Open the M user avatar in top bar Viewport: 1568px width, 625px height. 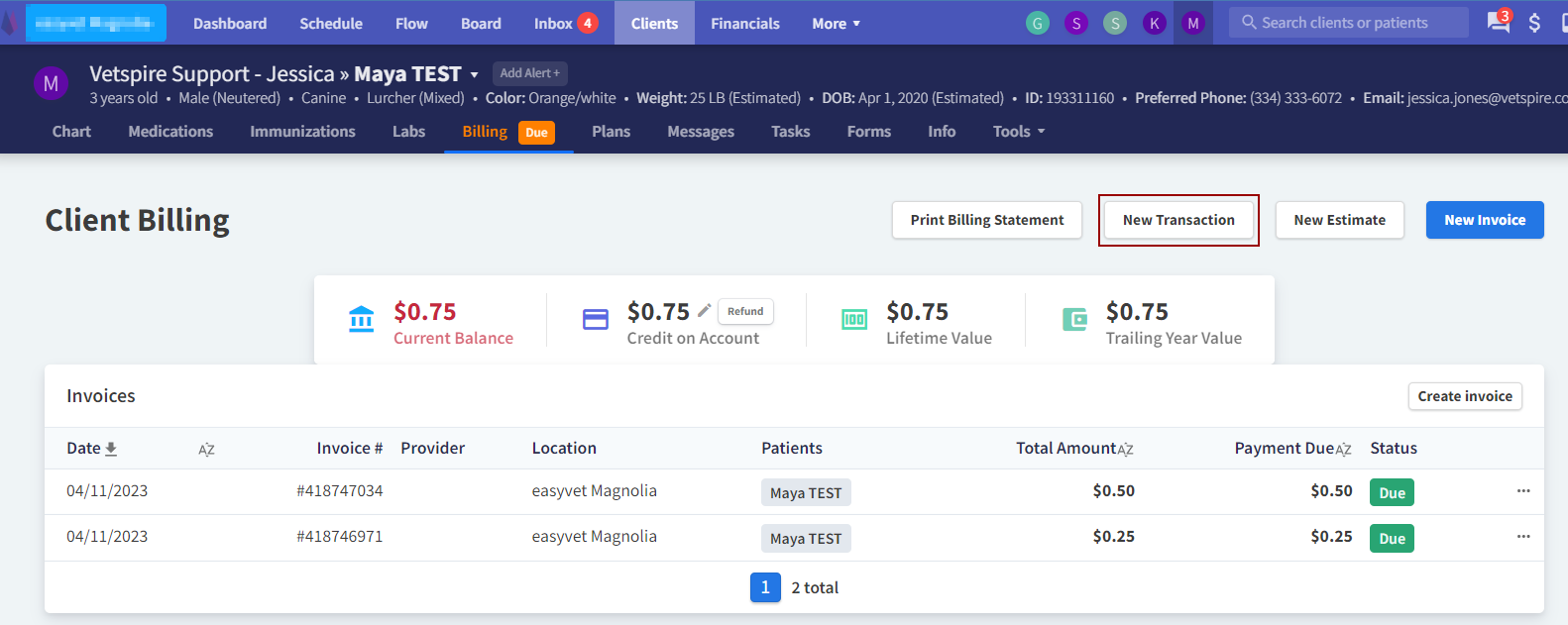tap(1192, 23)
